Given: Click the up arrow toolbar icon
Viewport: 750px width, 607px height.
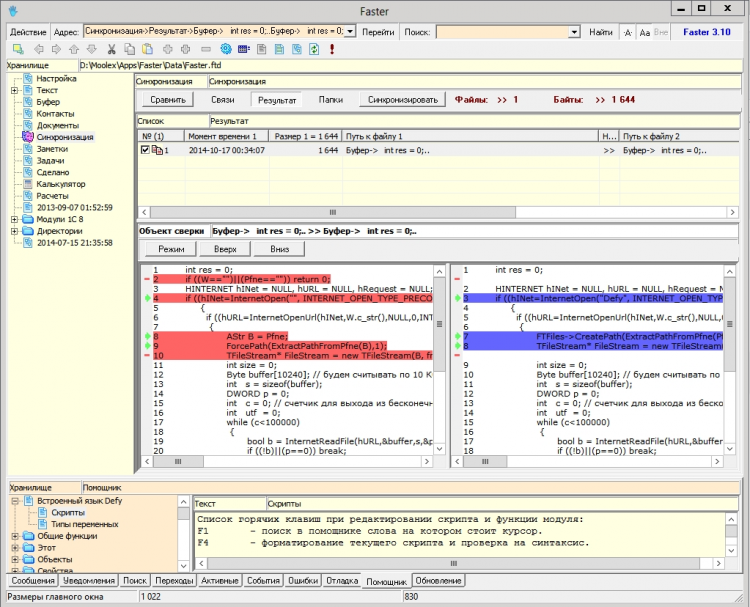Looking at the screenshot, I should 75,49.
